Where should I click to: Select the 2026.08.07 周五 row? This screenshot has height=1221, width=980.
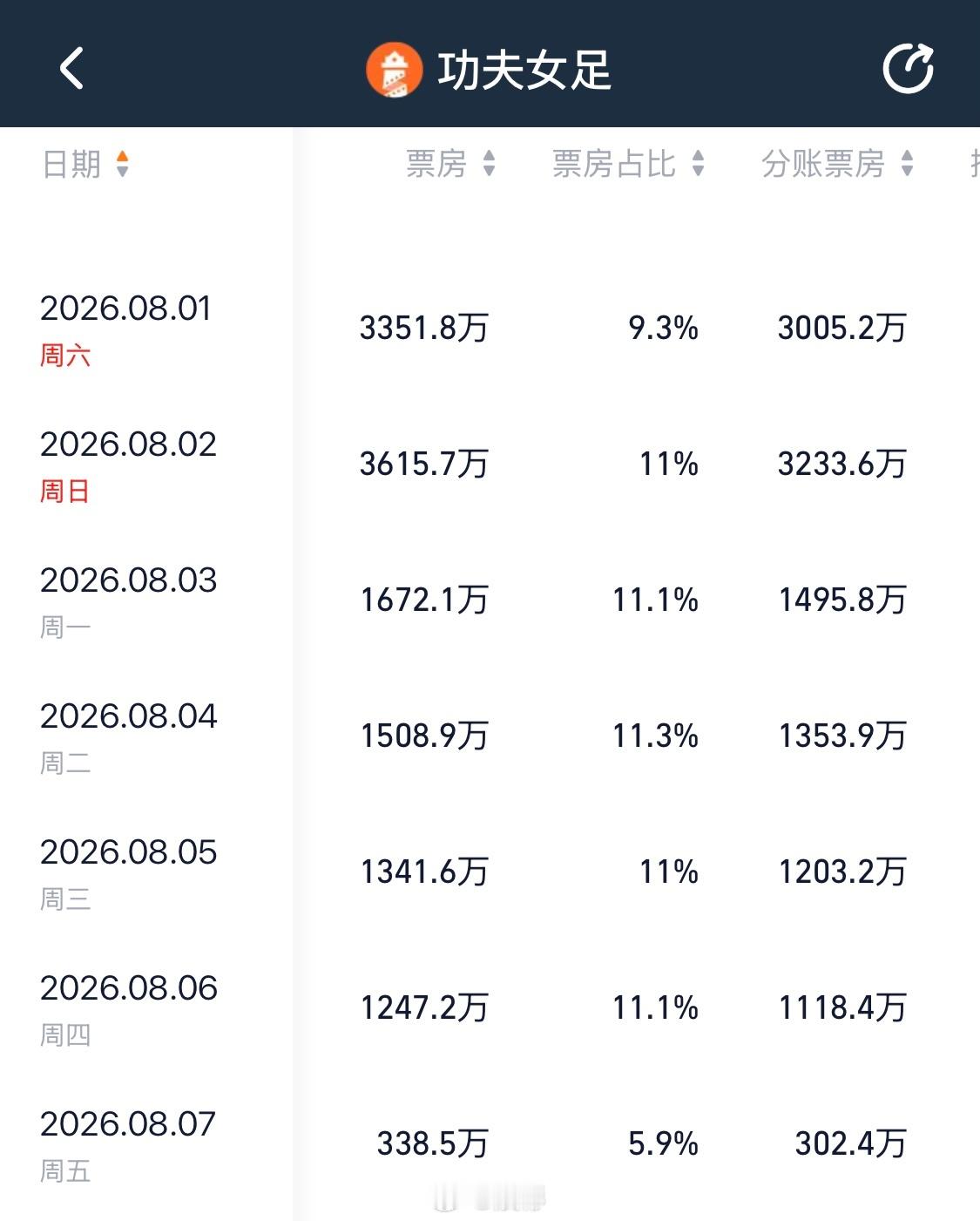(490, 1145)
